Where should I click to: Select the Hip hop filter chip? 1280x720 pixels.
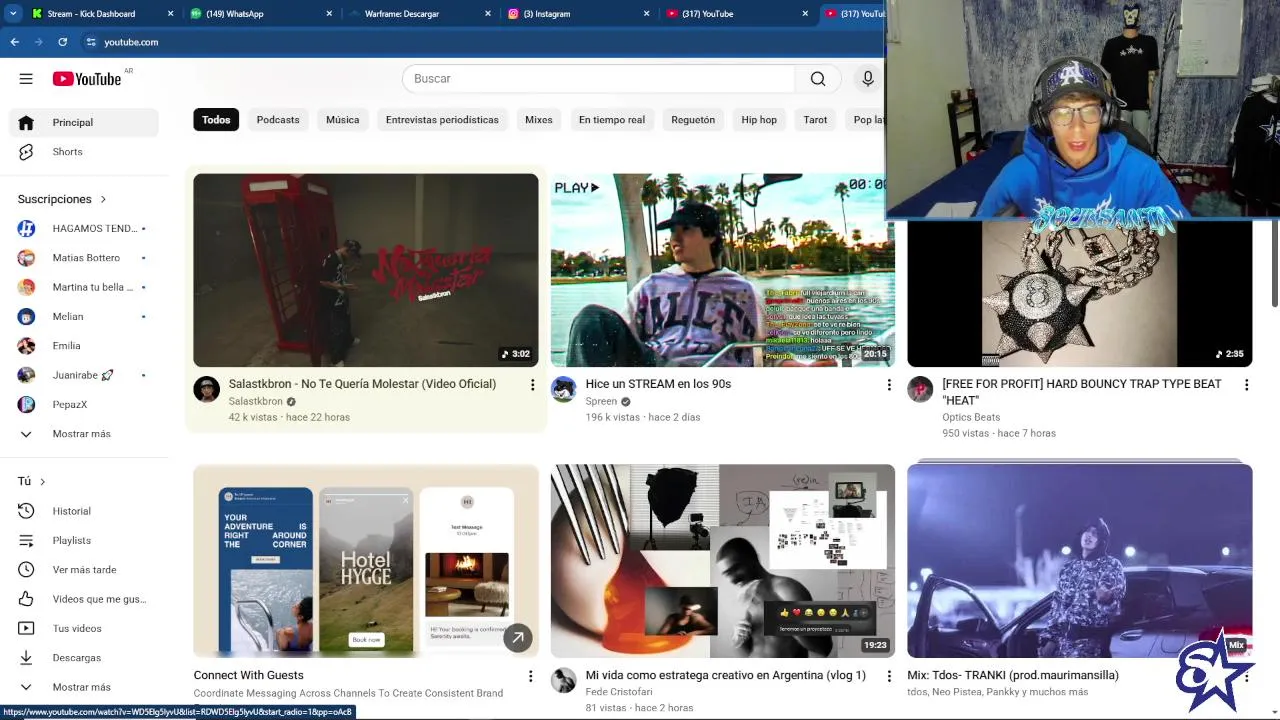[x=759, y=120]
